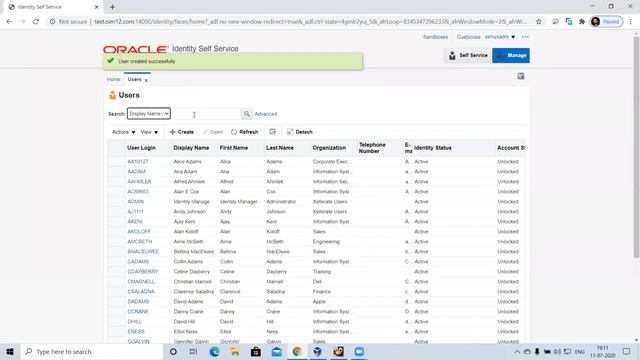
Task: Click the Oracle logo
Action: pos(136,49)
